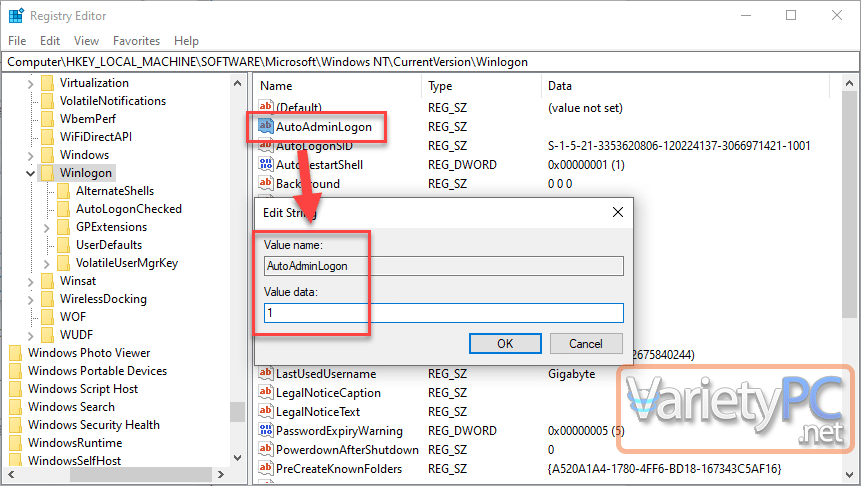Expand the GPExtensions subkey
This screenshot has height=486, width=861.
click(x=47, y=227)
